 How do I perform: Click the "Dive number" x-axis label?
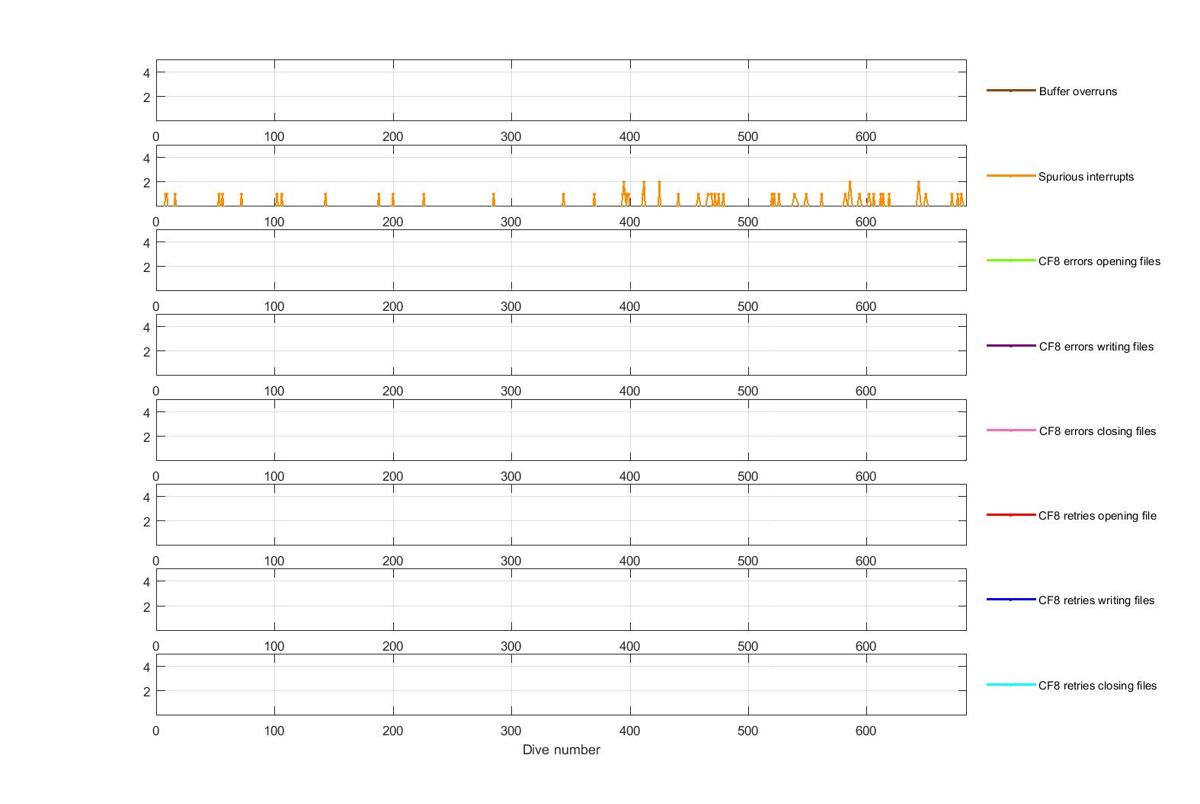[x=561, y=750]
